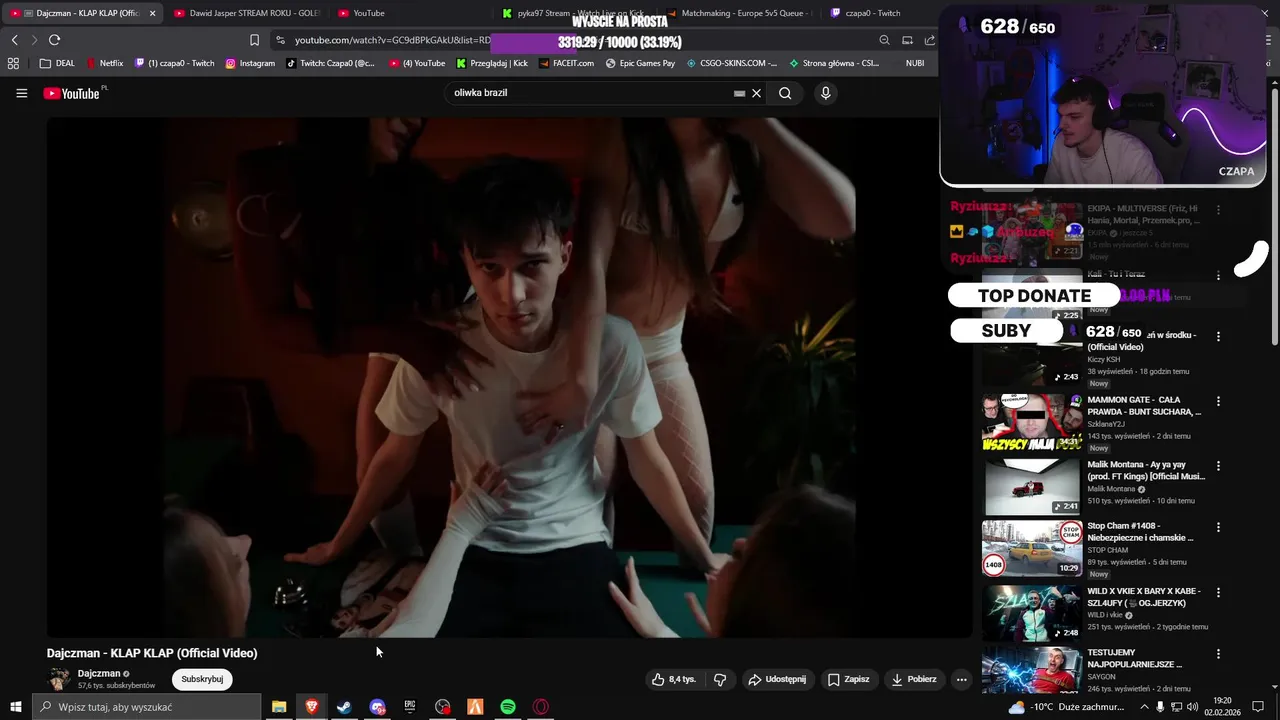The image size is (1280, 720).
Task: Open options menu for the Kiczy KSH video
Action: click(x=1218, y=336)
